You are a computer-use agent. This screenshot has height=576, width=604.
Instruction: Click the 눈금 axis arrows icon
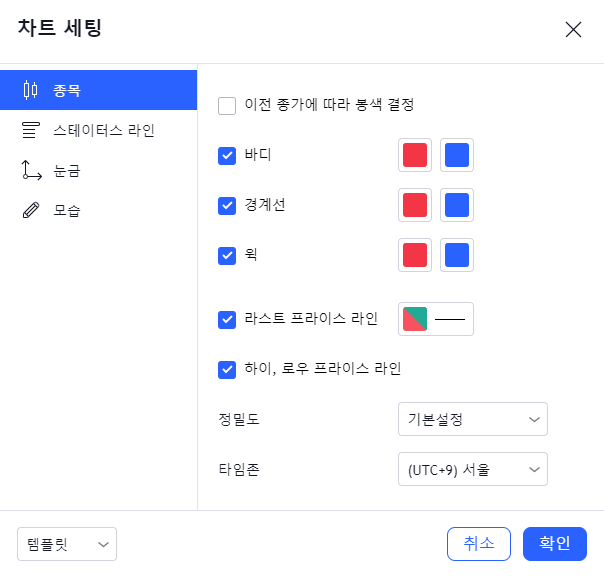pyautogui.click(x=30, y=171)
